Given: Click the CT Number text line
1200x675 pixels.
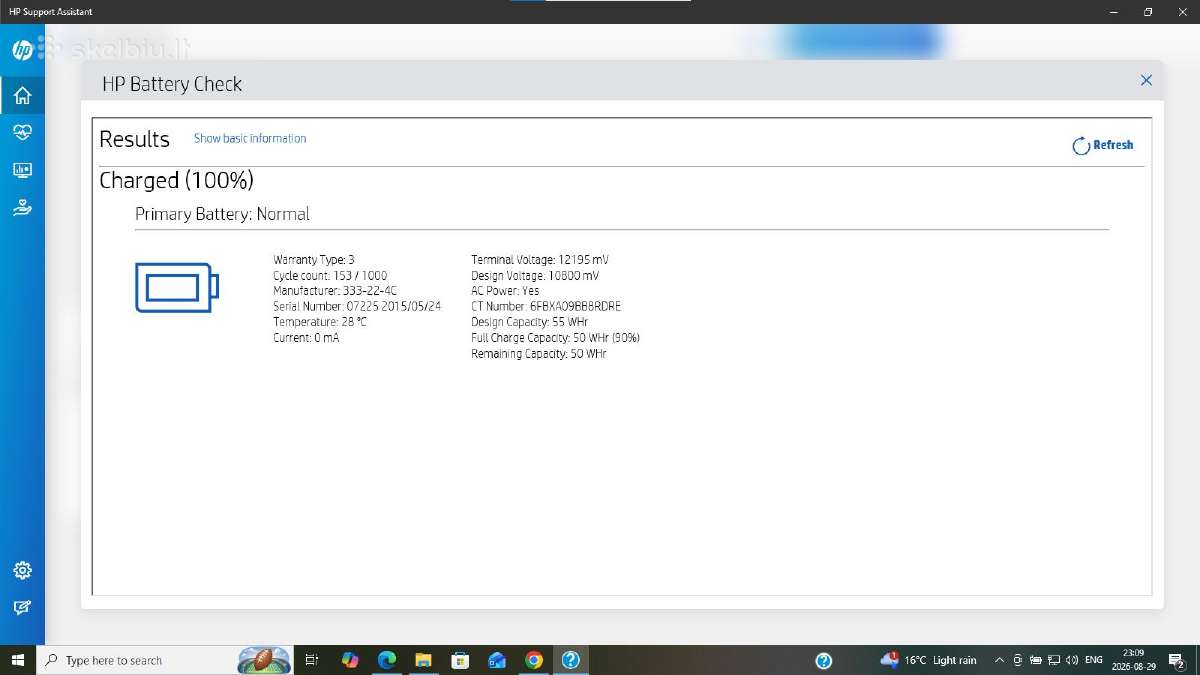Looking at the screenshot, I should click(546, 306).
